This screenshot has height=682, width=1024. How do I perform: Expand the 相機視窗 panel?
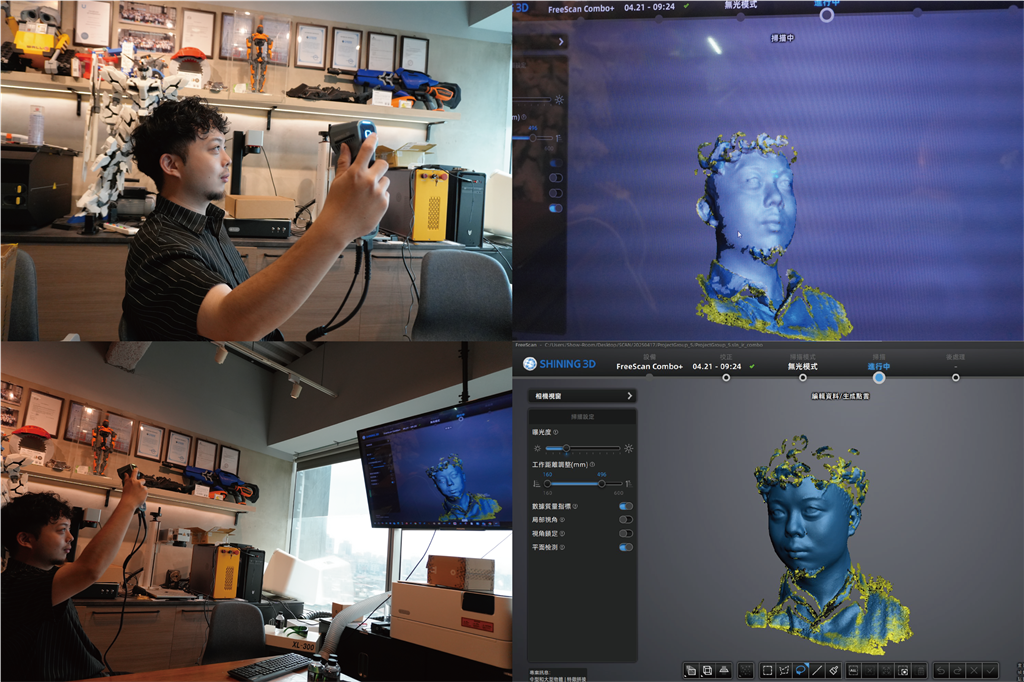tap(582, 396)
